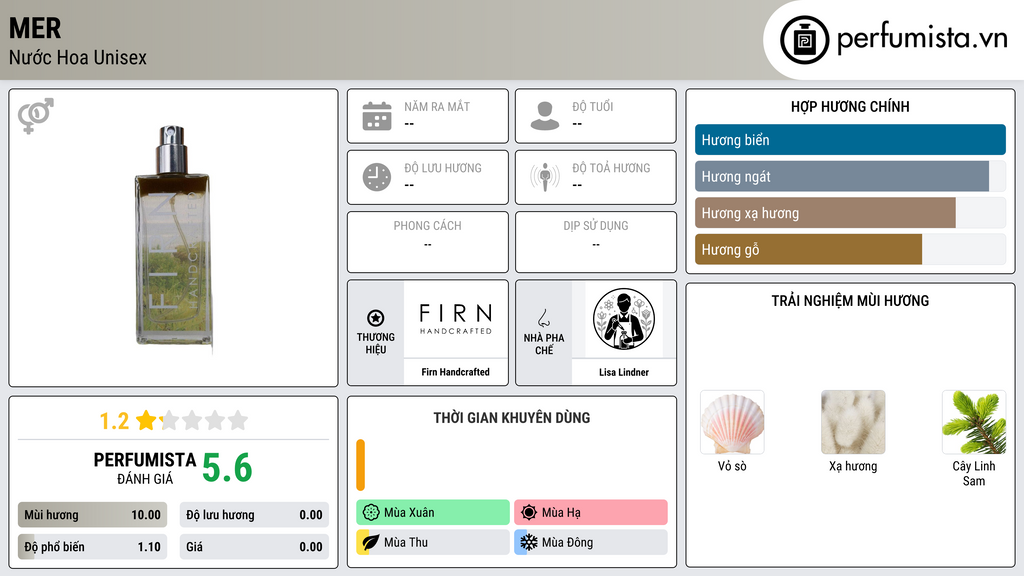The width and height of the screenshot is (1024, 576).
Task: Click the MER perfume bottle image
Action: pos(173,238)
